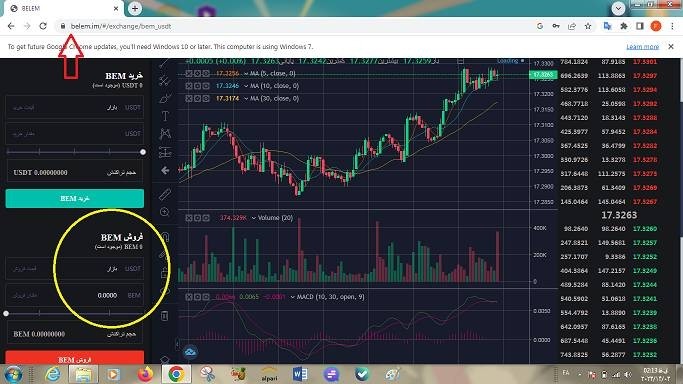This screenshot has width=683, height=384.
Task: Click the trash remove drawings icon
Action: click(x=165, y=316)
